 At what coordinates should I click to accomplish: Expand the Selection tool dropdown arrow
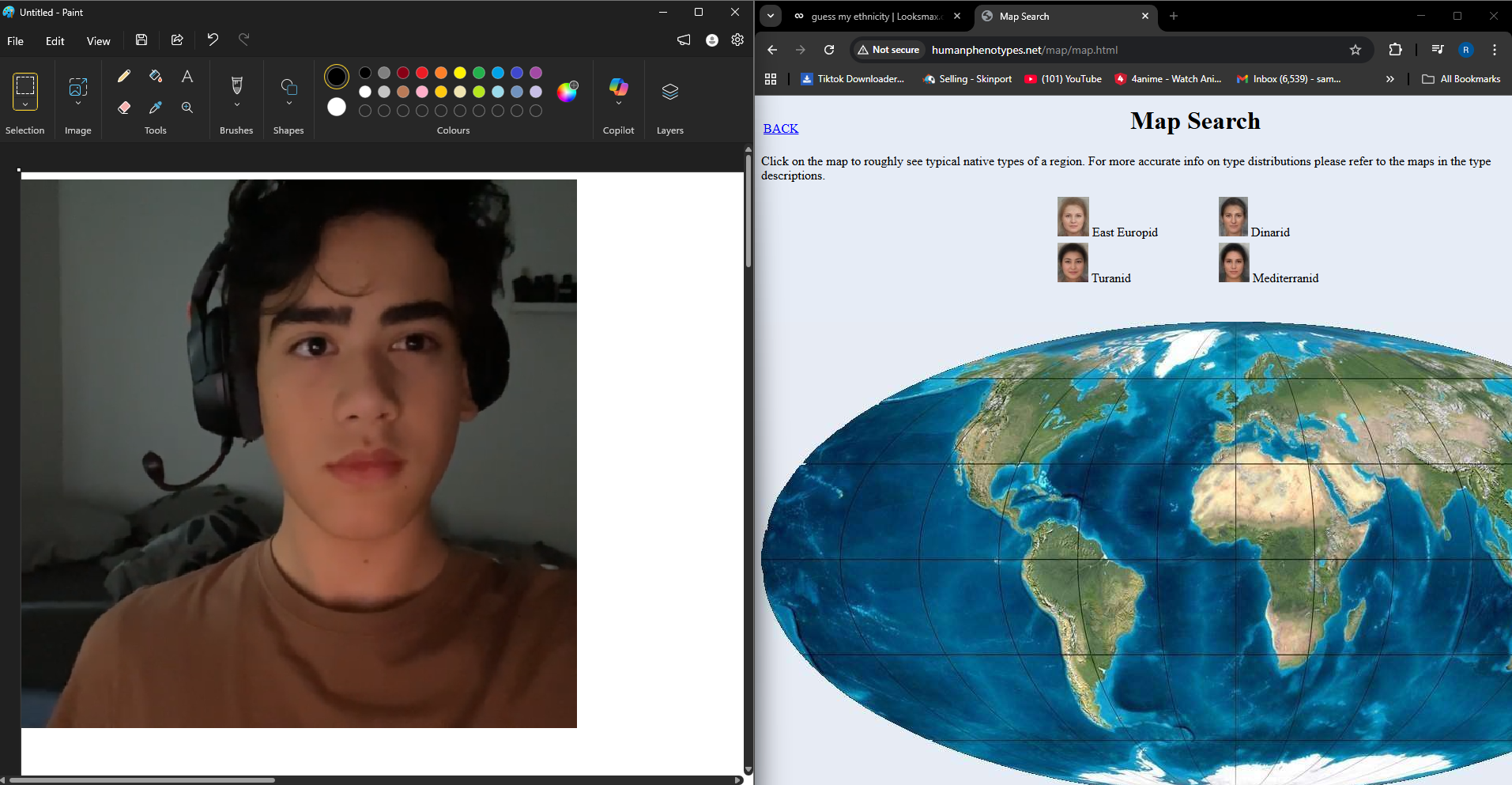(25, 104)
